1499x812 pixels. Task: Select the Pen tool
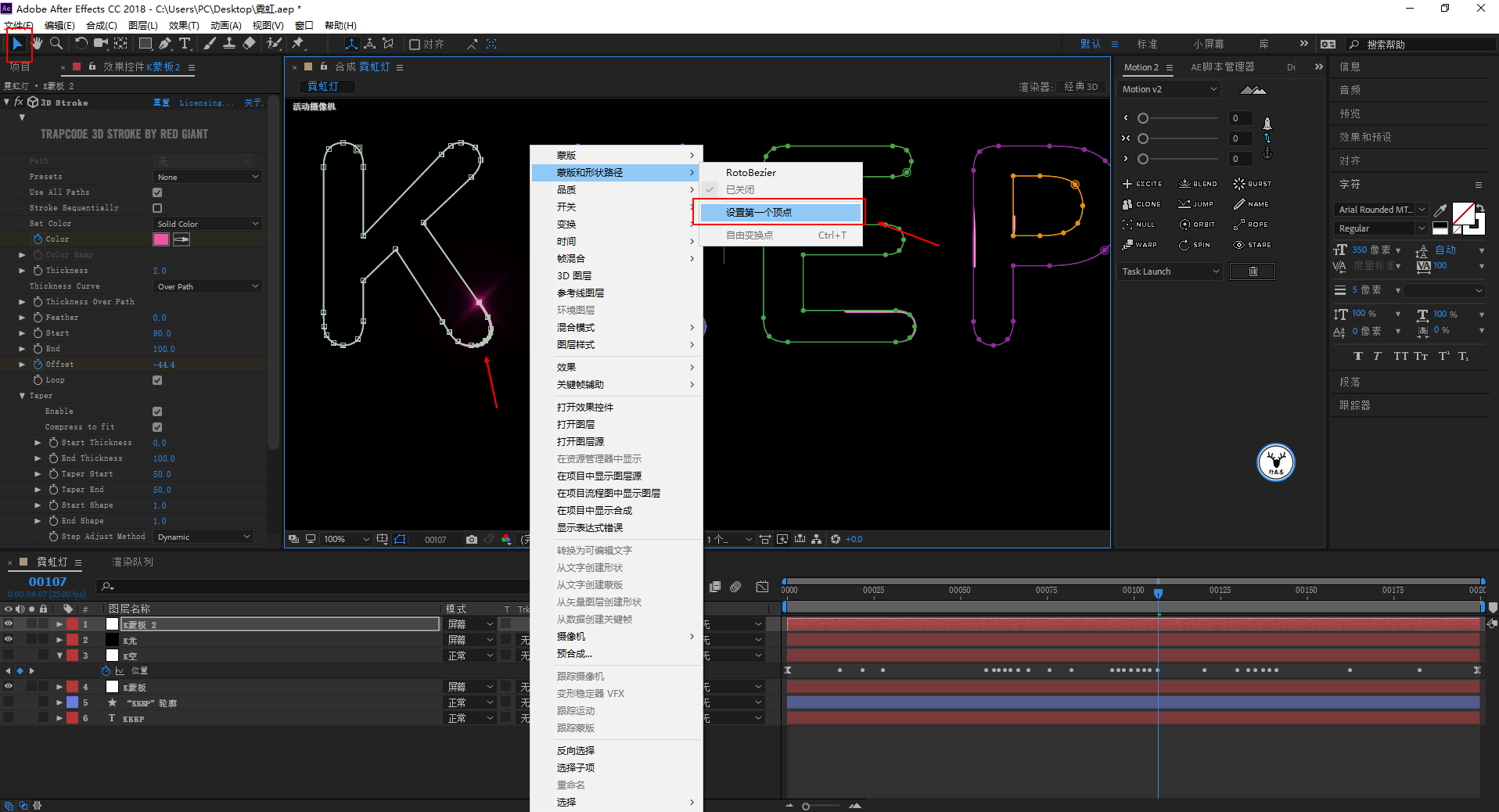[x=165, y=44]
